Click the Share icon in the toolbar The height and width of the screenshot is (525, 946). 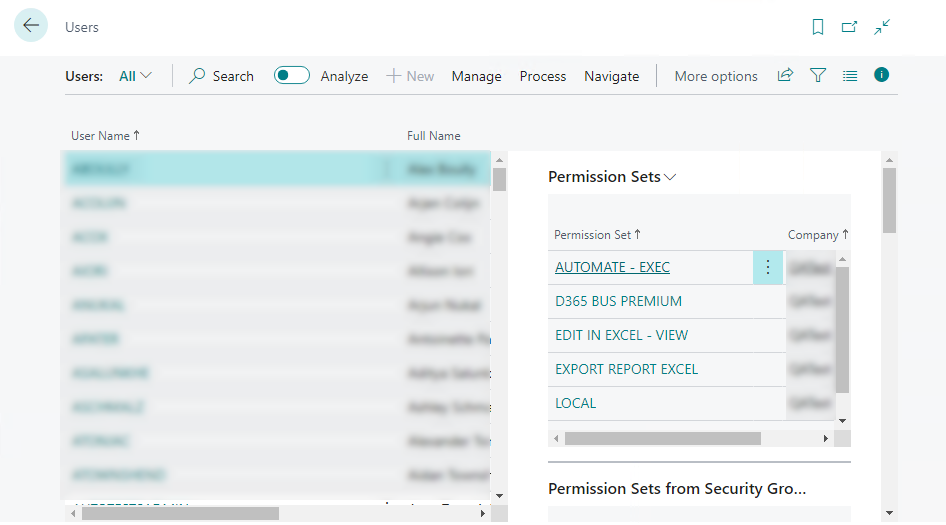click(x=785, y=75)
